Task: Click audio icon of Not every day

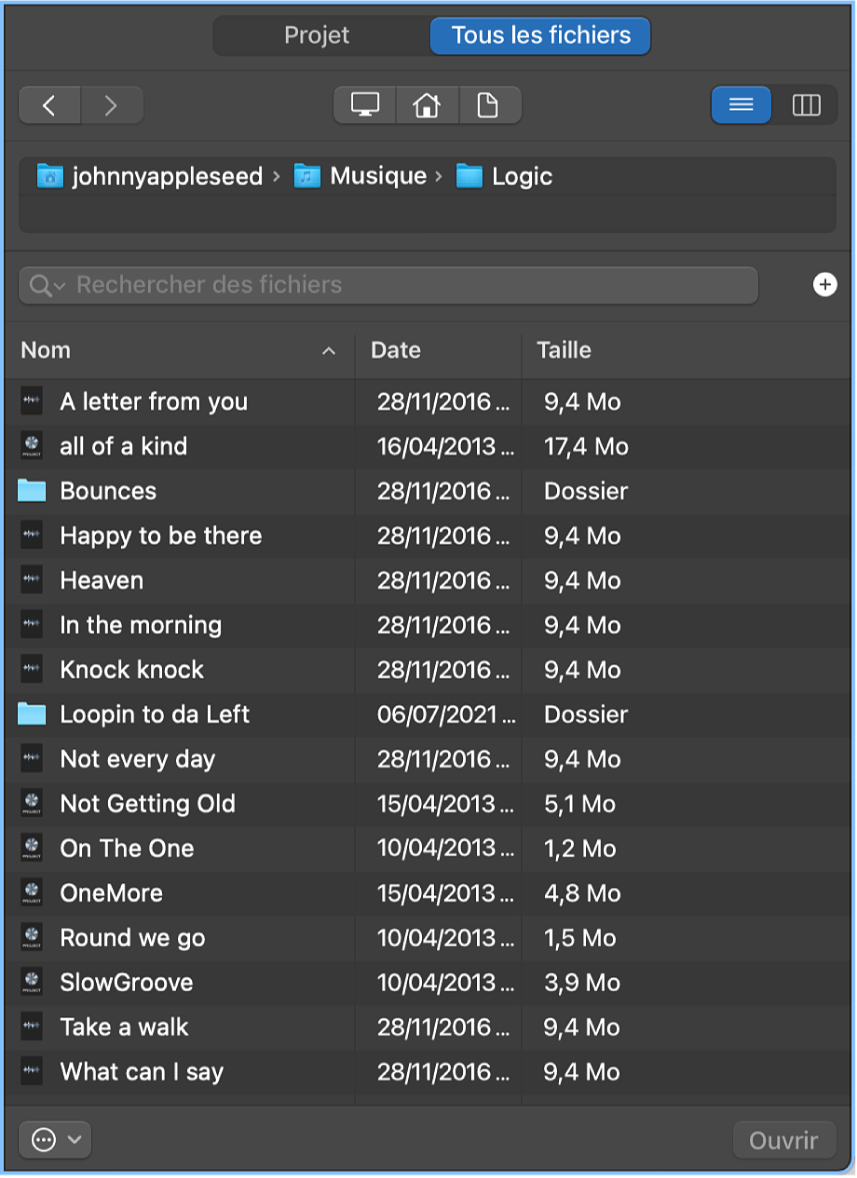Action: (x=32, y=759)
